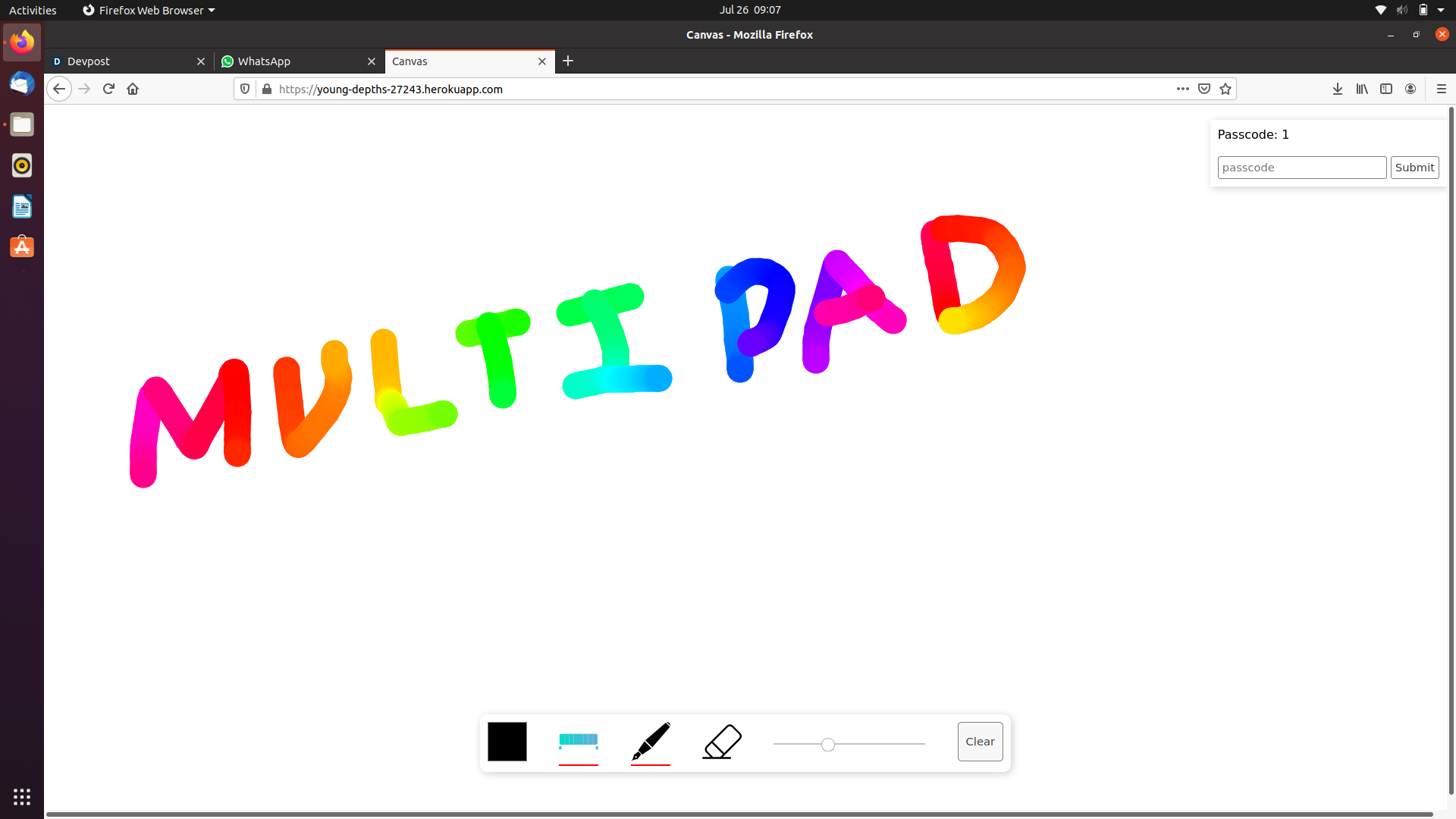The width and height of the screenshot is (1456, 819).
Task: Reload the current page
Action: point(108,89)
